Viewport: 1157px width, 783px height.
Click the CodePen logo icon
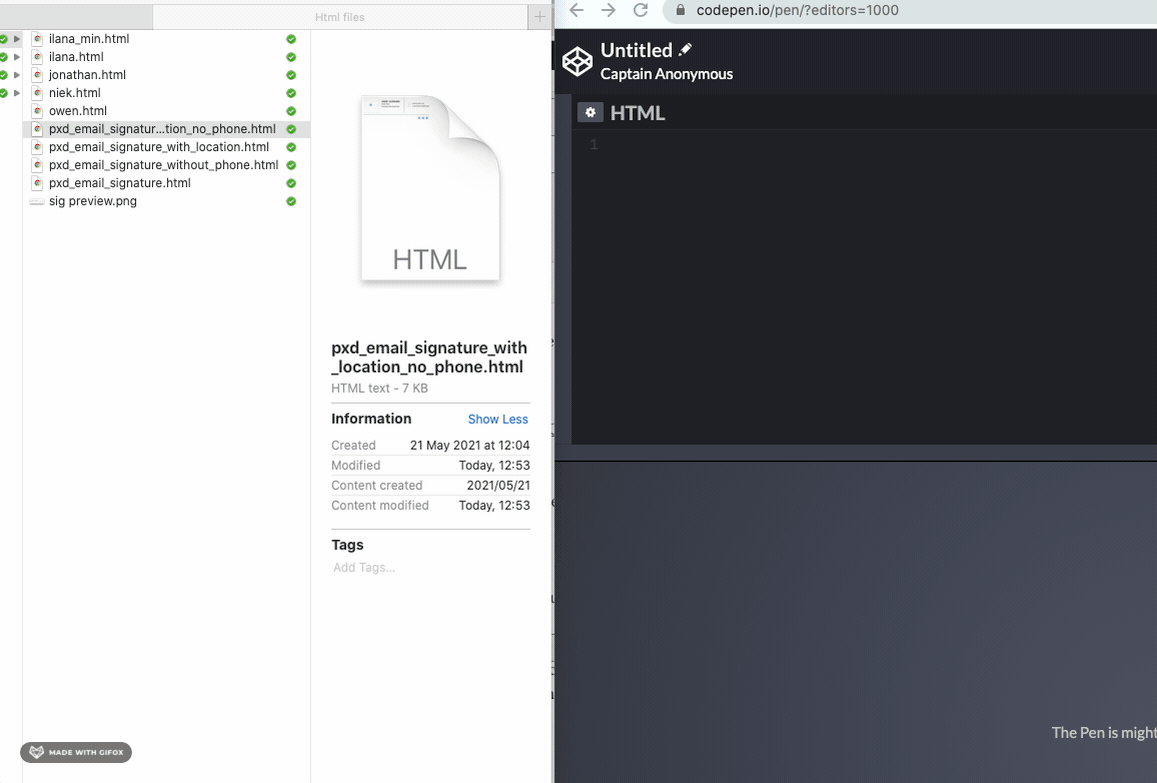577,62
